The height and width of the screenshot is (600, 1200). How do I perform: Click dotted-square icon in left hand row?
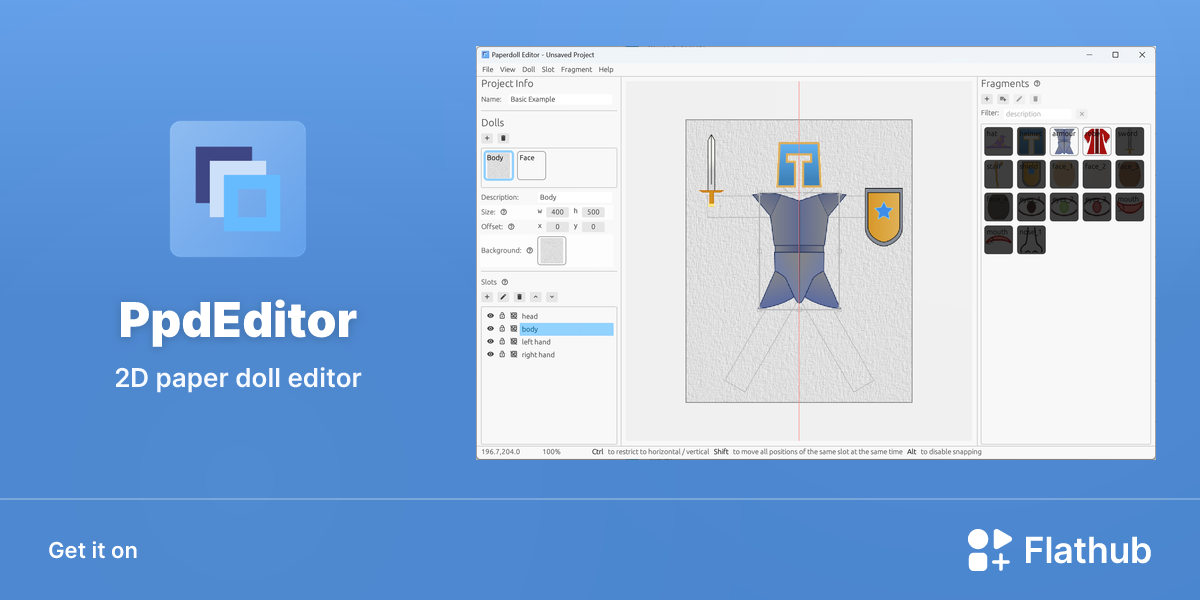point(513,342)
